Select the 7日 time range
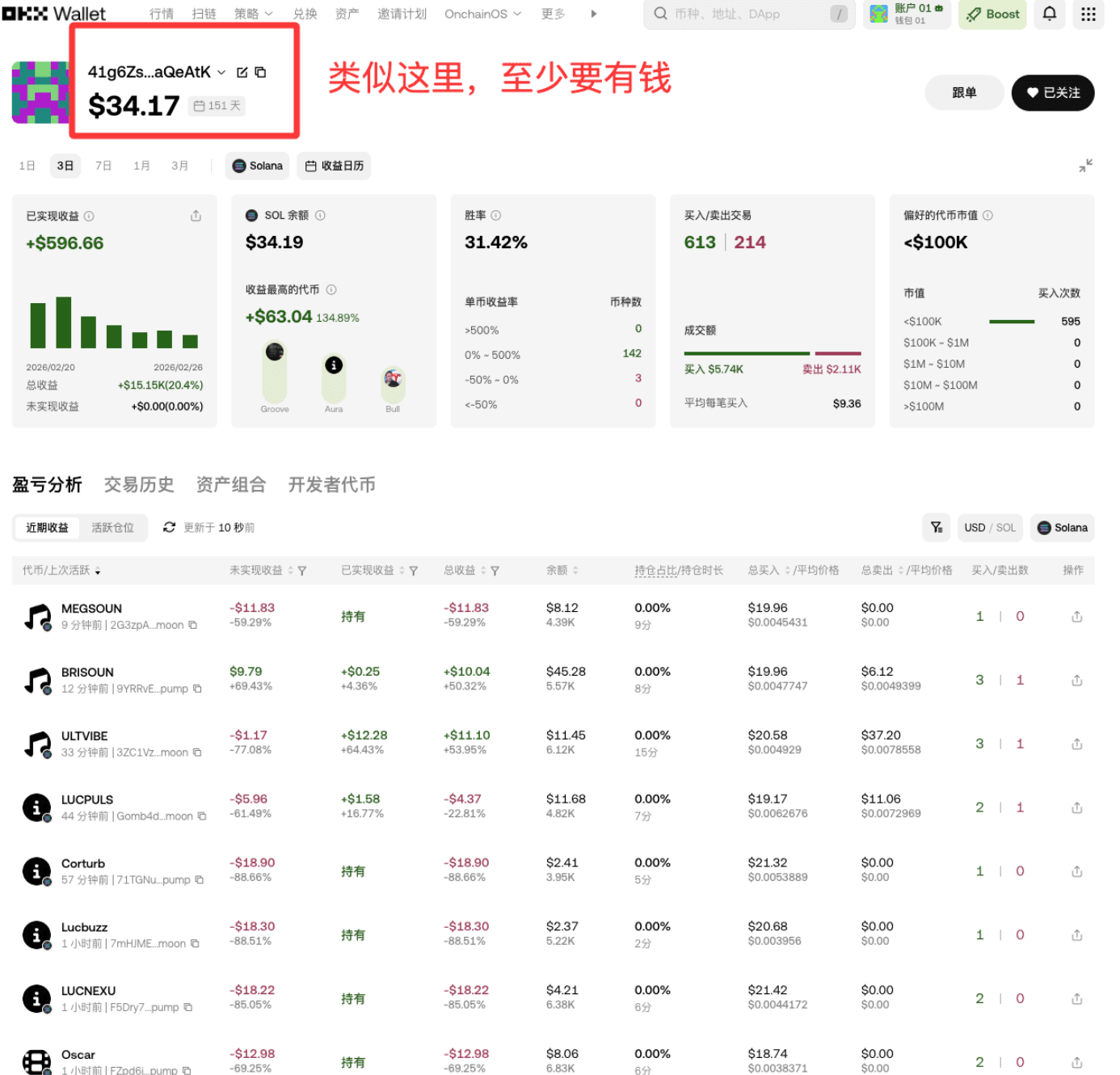This screenshot has height=1075, width=1120. [103, 166]
